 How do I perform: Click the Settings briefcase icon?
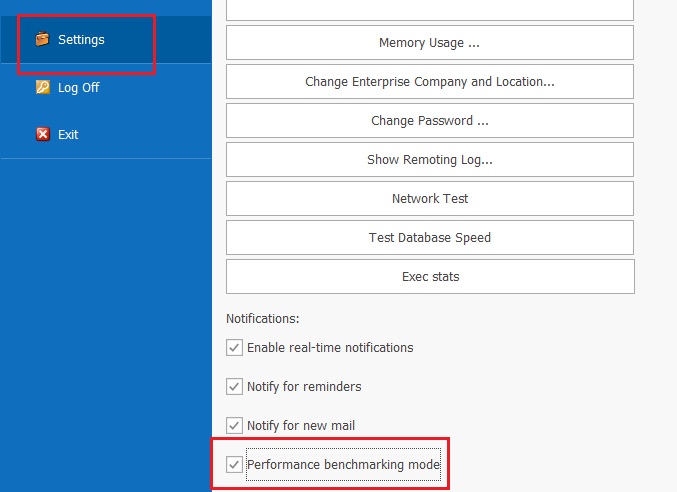(42, 39)
